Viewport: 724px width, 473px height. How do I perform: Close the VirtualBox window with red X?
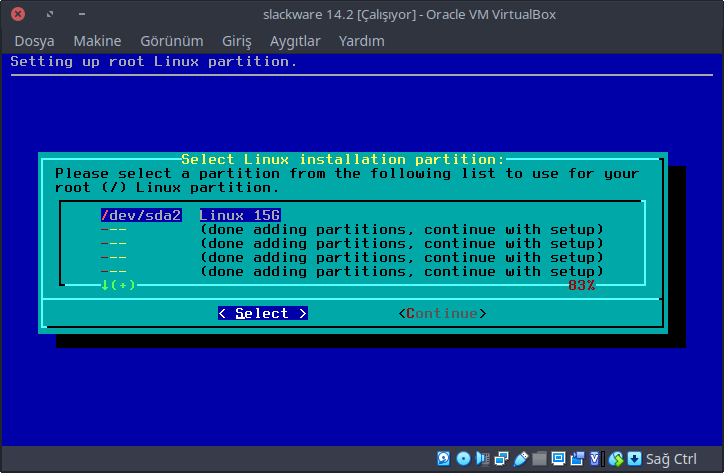point(18,14)
